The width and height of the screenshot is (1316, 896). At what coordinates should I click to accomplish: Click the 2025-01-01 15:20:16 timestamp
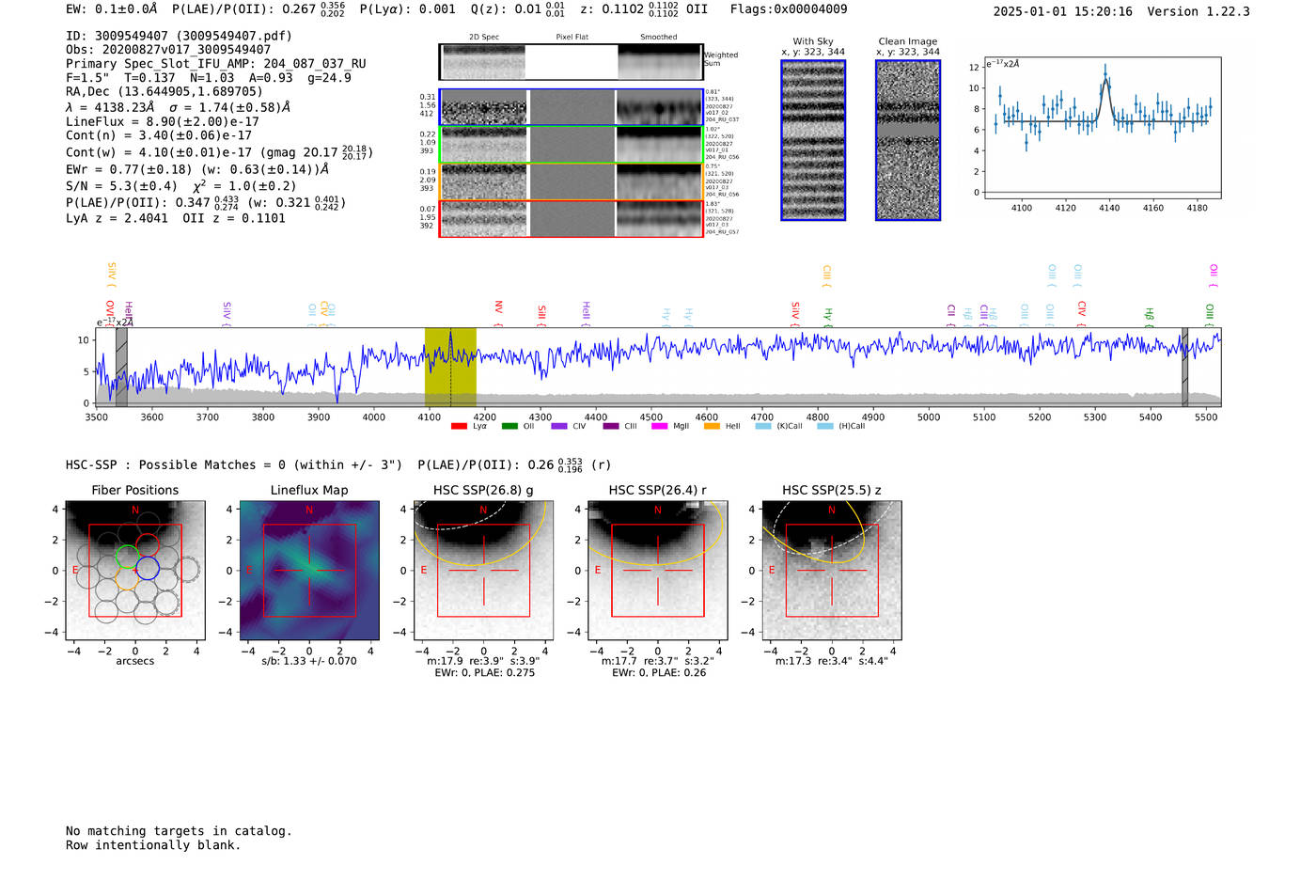coord(1063,11)
